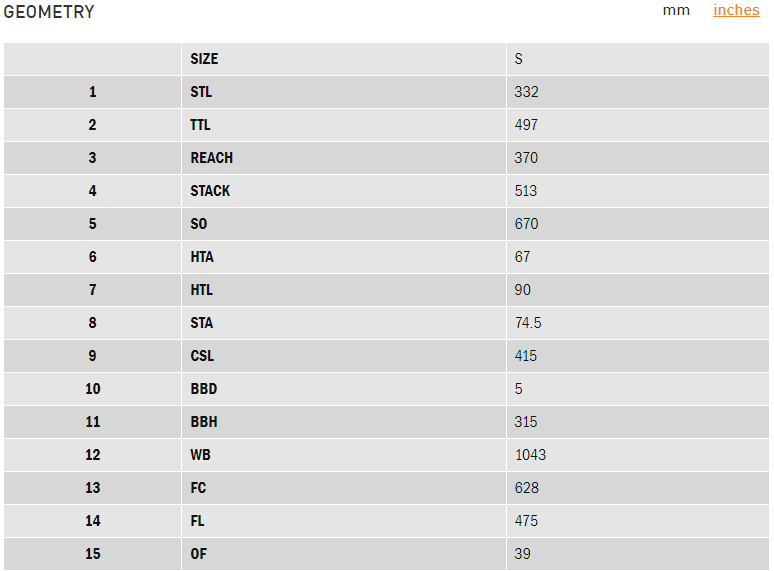Select the BBH value 315

(526, 422)
